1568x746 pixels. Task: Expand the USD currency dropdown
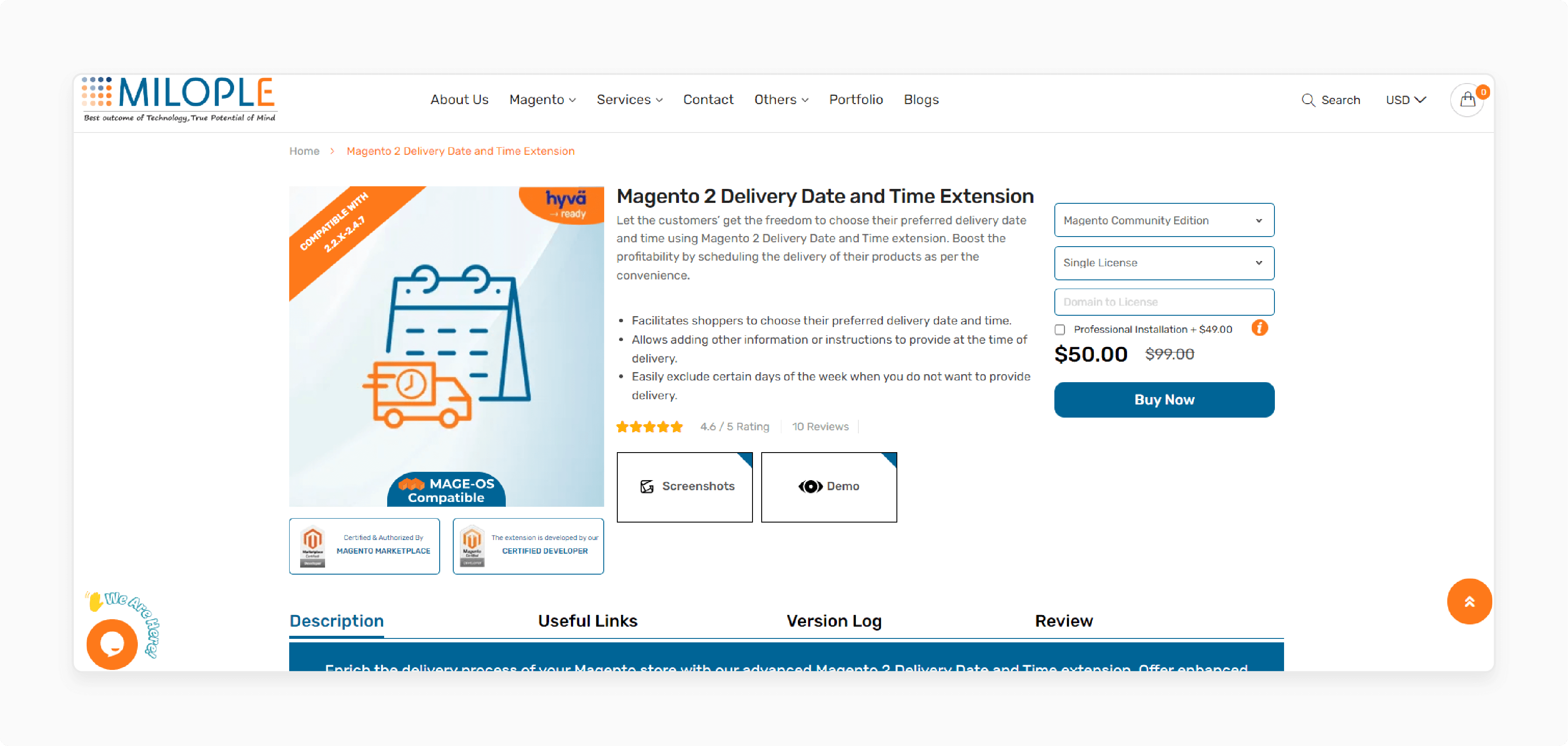1406,100
